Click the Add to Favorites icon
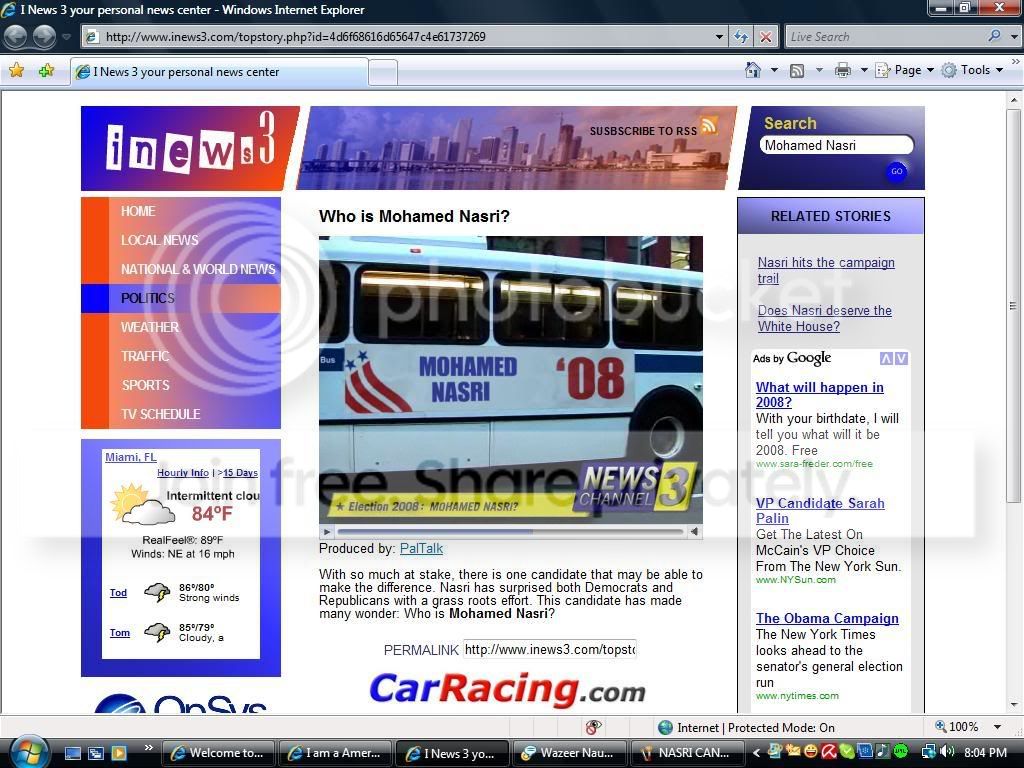This screenshot has height=768, width=1024. point(46,70)
